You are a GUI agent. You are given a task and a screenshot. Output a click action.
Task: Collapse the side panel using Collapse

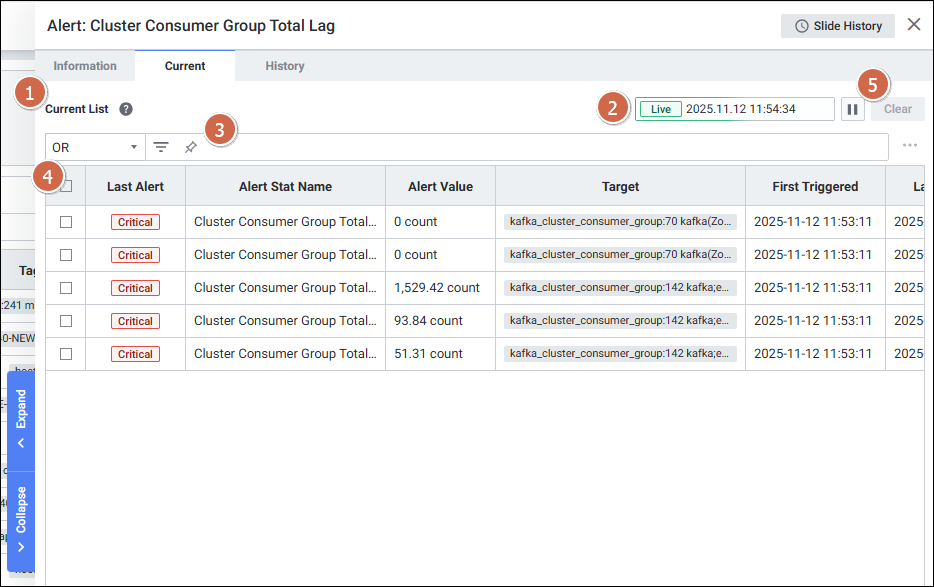click(x=21, y=520)
